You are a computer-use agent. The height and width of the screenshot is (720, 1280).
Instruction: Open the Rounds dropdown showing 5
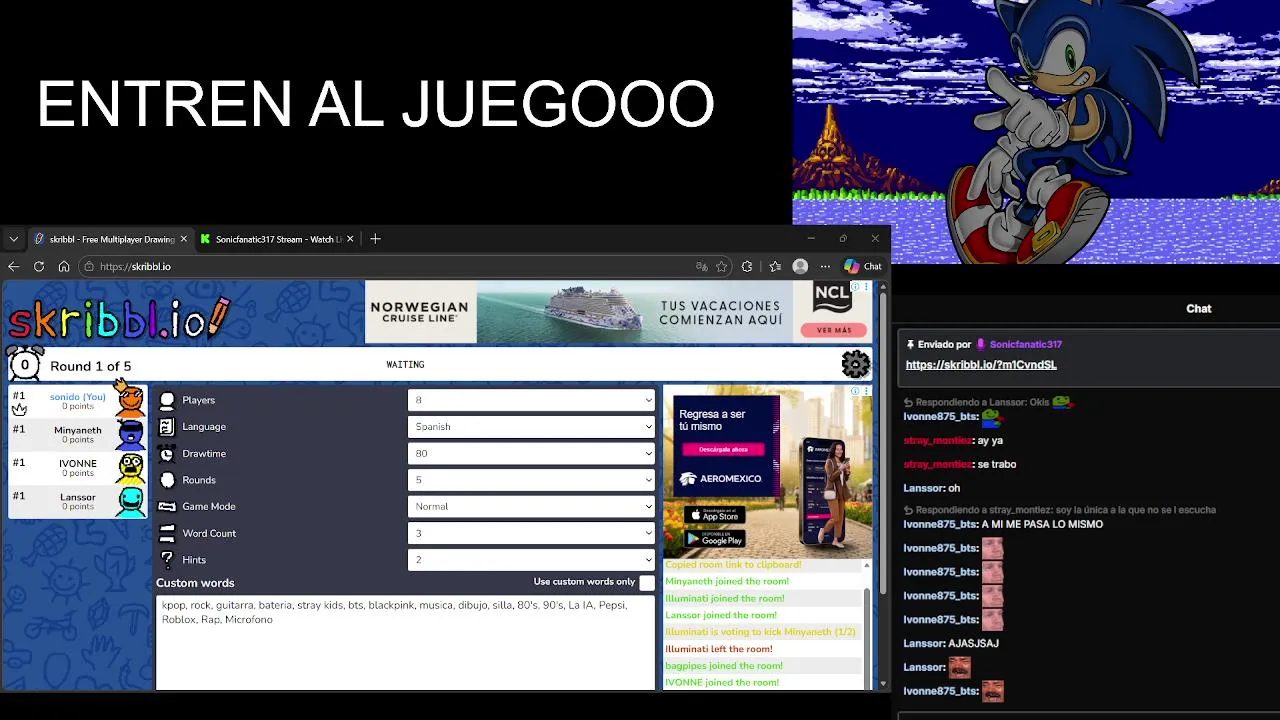pos(531,480)
